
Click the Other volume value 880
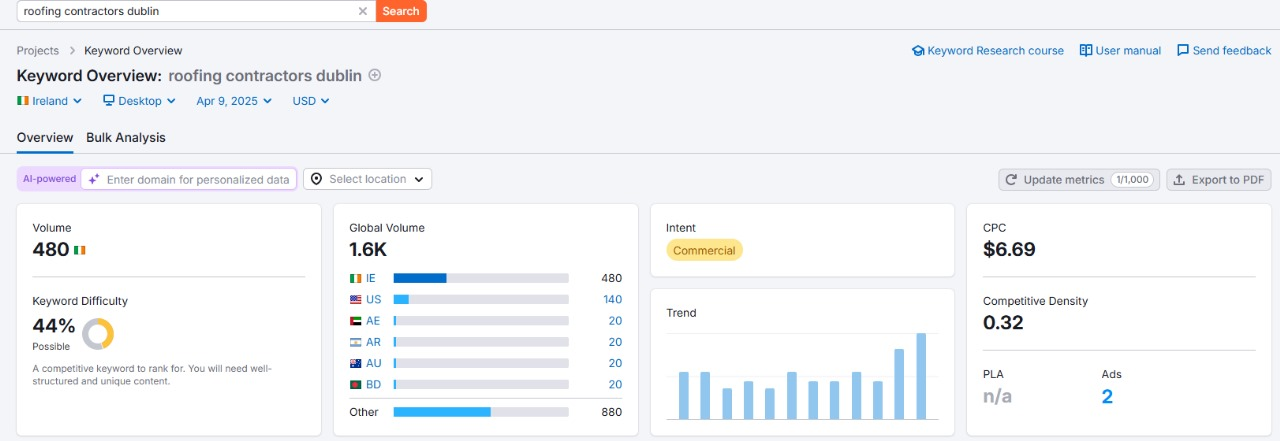pyautogui.click(x=611, y=412)
